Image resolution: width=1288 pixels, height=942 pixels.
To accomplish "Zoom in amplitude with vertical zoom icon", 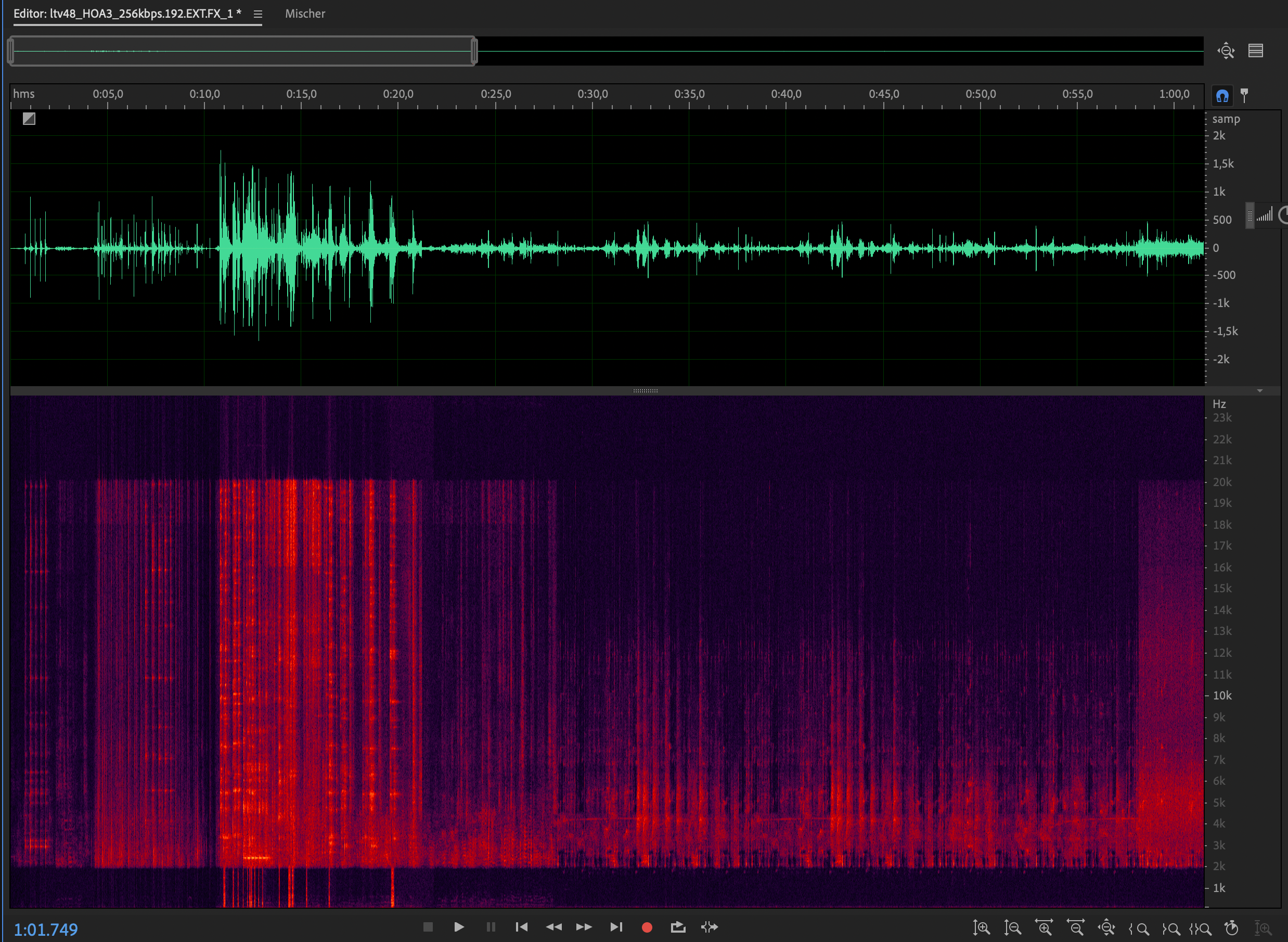I will [981, 928].
